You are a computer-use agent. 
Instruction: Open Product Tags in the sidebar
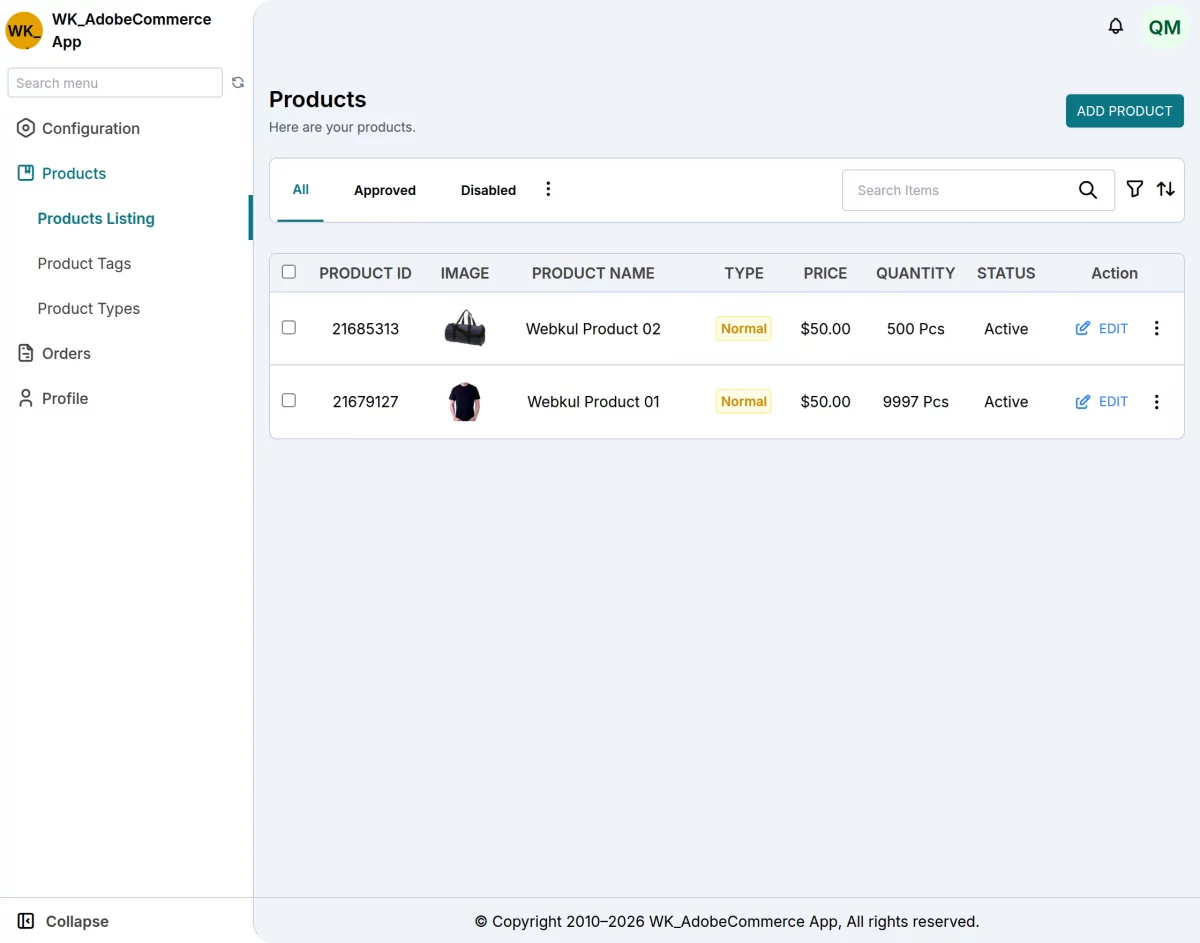pos(84,263)
